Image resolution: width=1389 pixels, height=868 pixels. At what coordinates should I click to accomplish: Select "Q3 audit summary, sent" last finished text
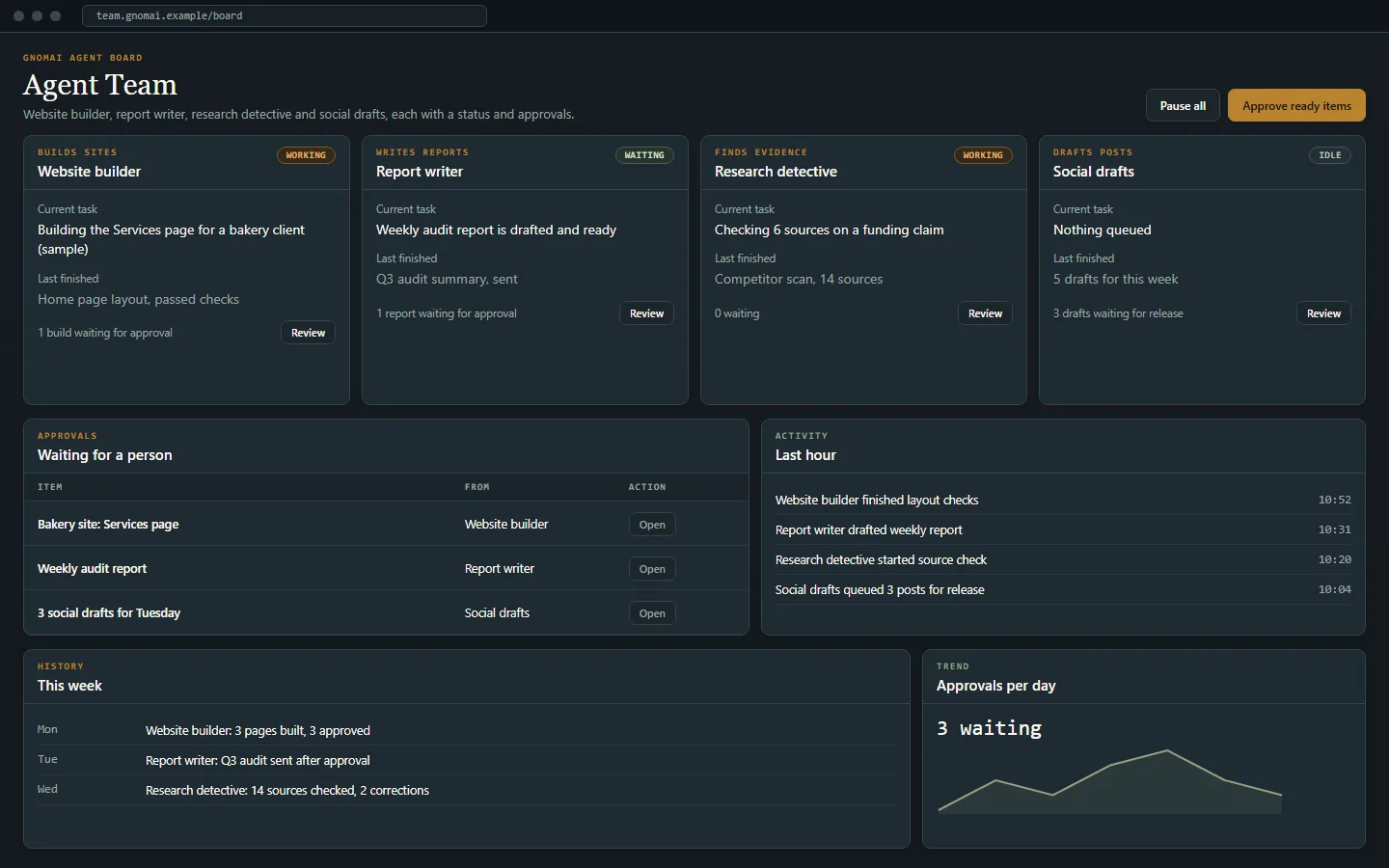pyautogui.click(x=447, y=280)
